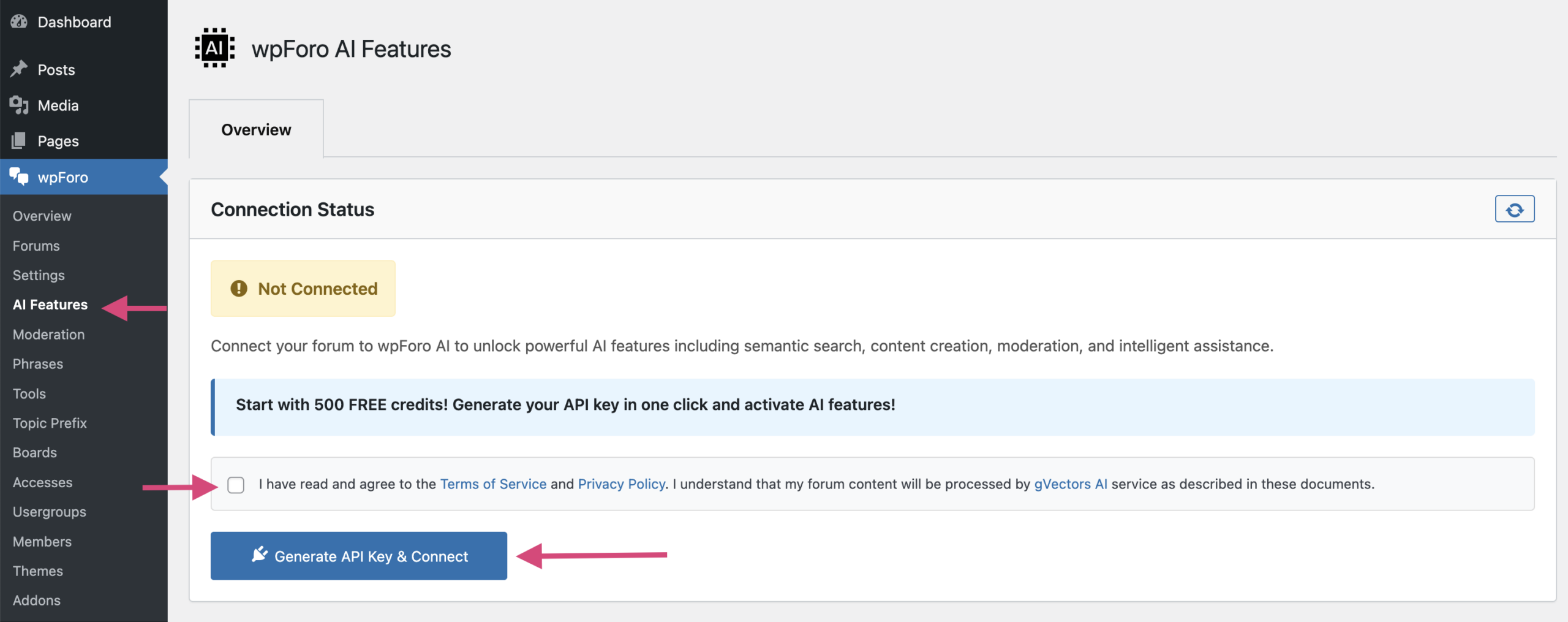
Task: Open the Terms of Service link
Action: (493, 484)
